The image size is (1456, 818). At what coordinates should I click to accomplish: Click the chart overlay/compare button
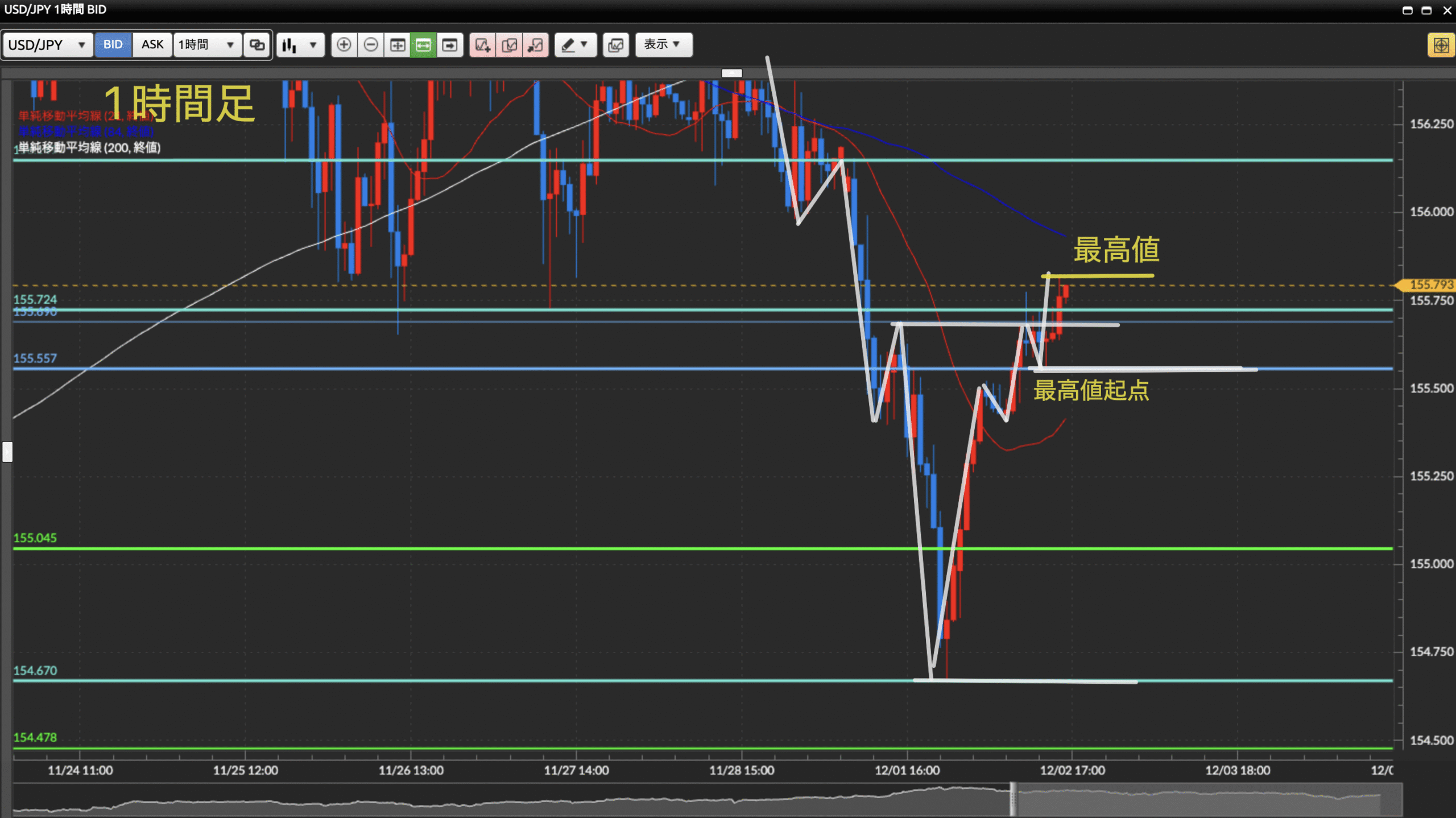615,44
